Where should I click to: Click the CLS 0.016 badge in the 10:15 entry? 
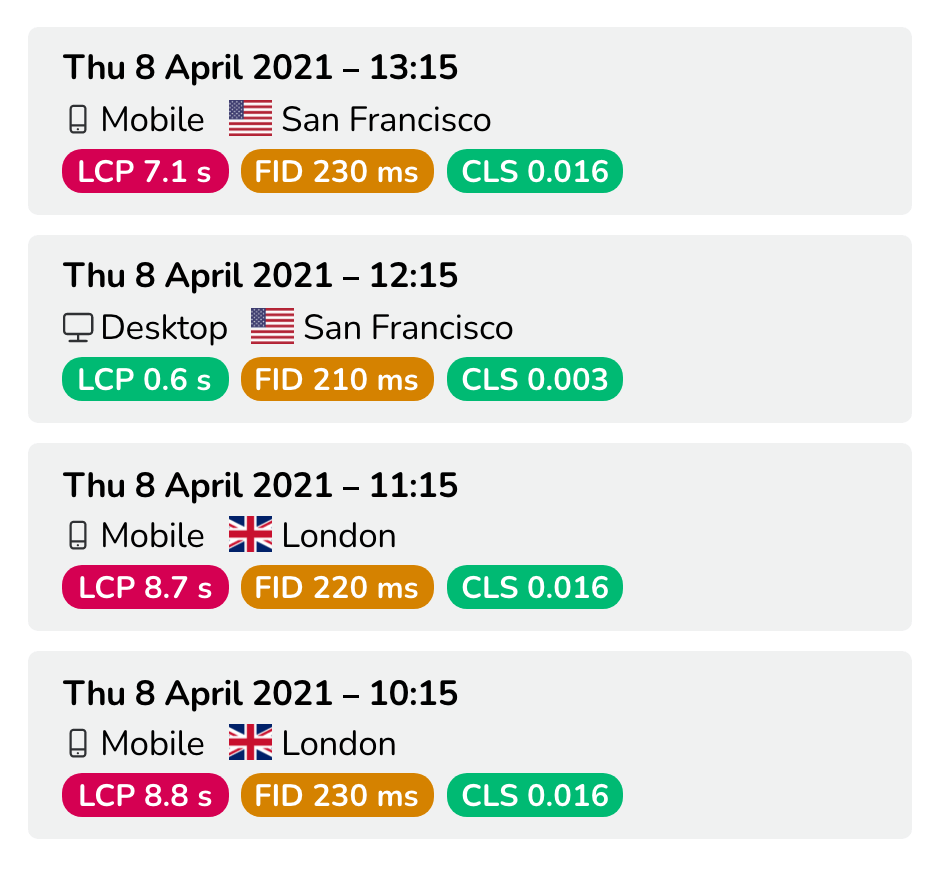coord(535,795)
